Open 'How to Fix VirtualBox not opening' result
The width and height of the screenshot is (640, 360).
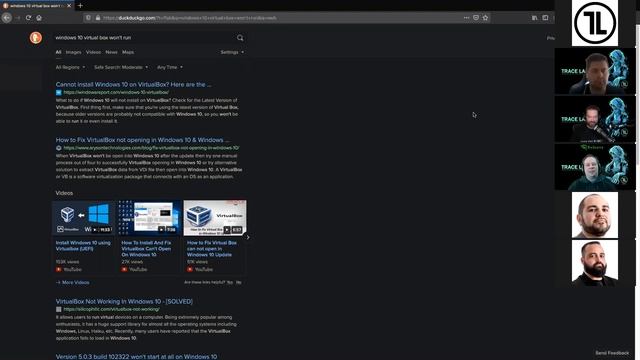(142, 140)
